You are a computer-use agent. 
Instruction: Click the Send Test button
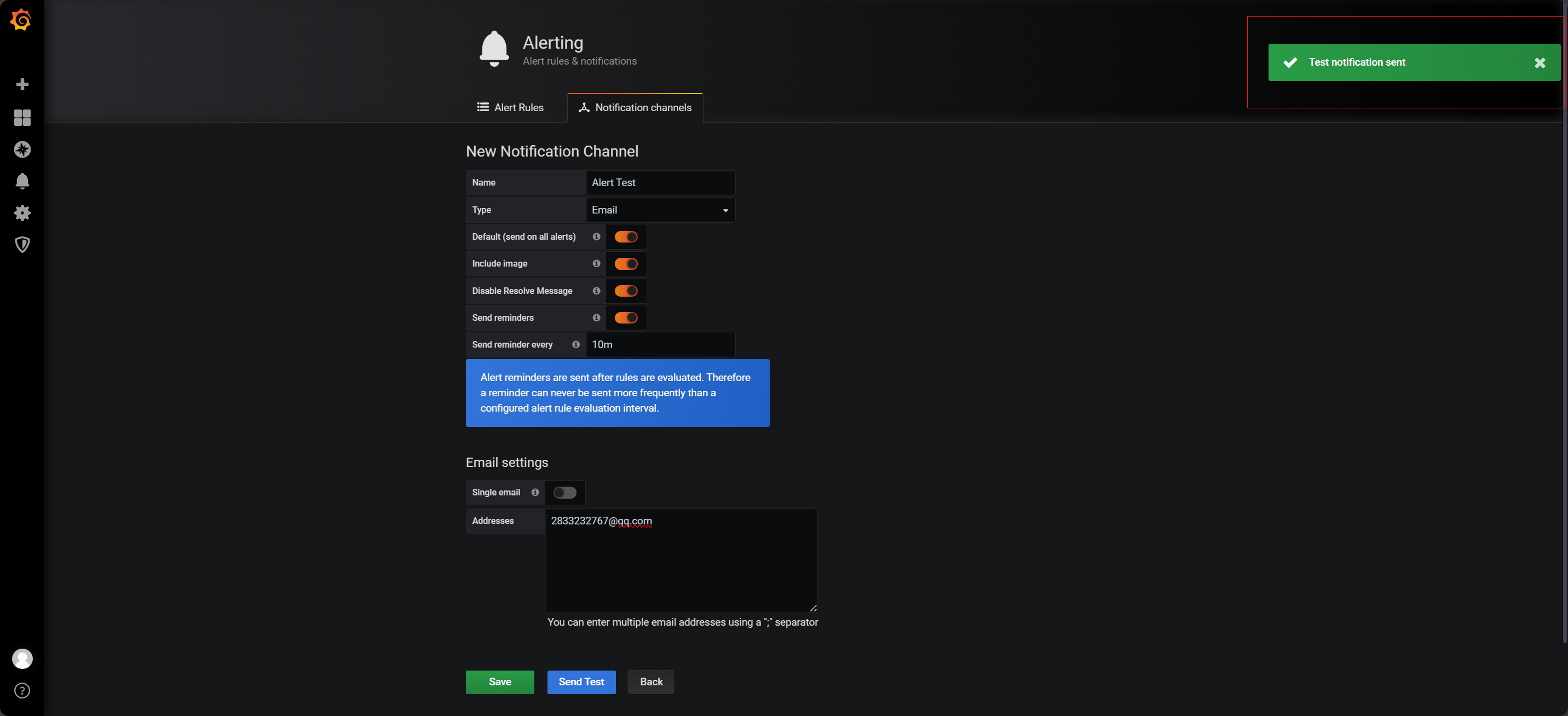[x=581, y=682]
